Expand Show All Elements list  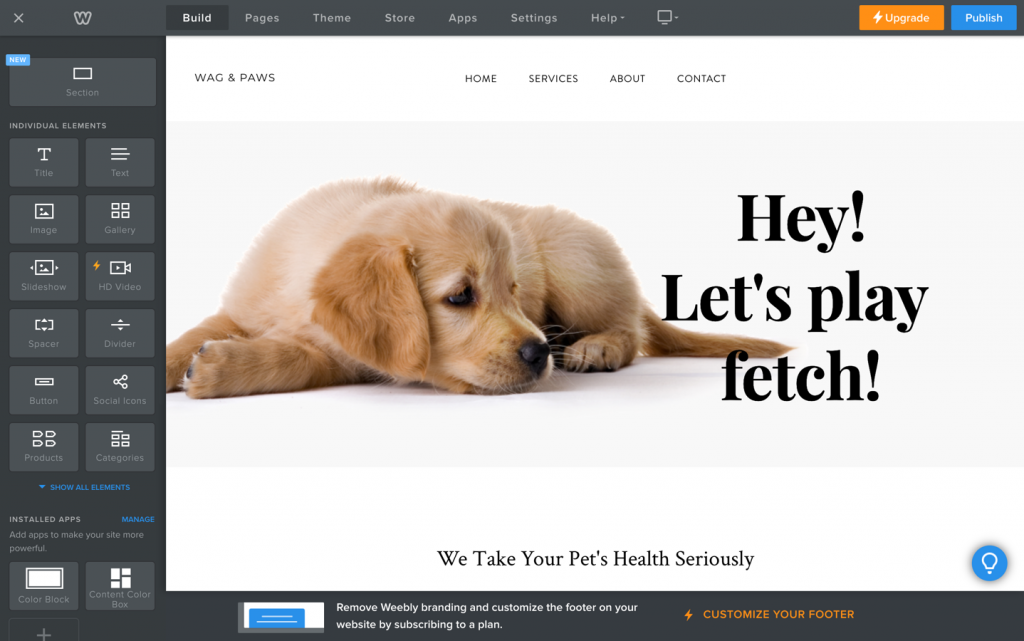point(84,487)
